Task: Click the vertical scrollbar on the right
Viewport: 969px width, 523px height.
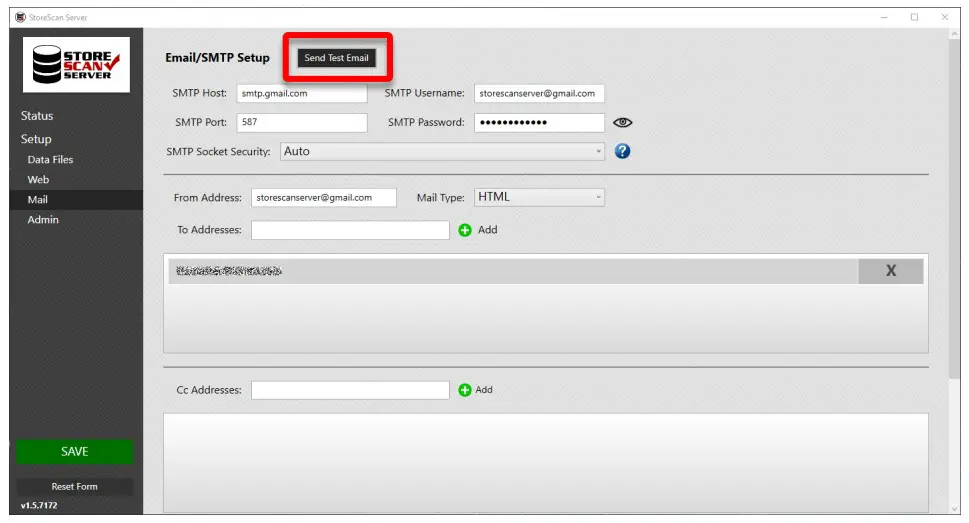Action: tap(955, 210)
